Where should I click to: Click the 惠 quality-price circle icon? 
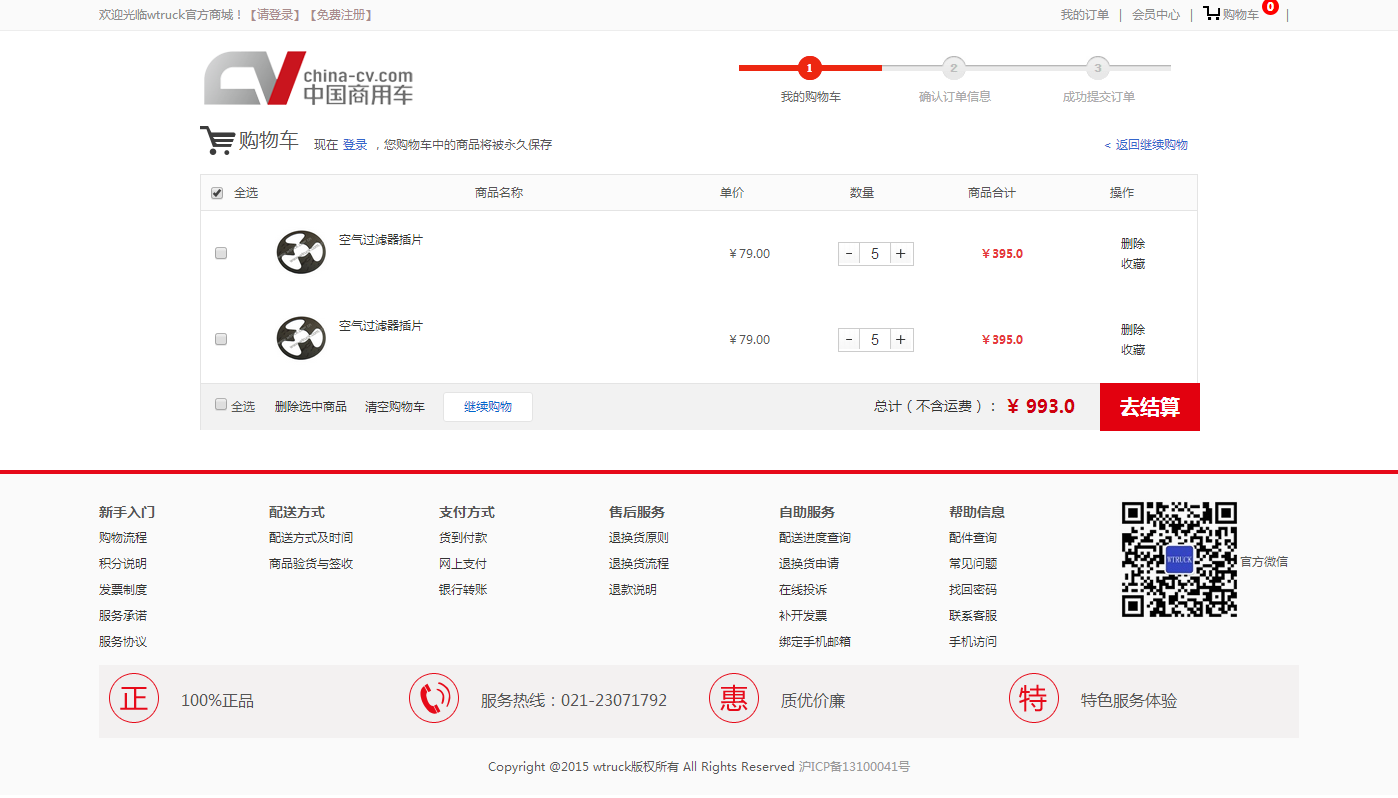(734, 698)
